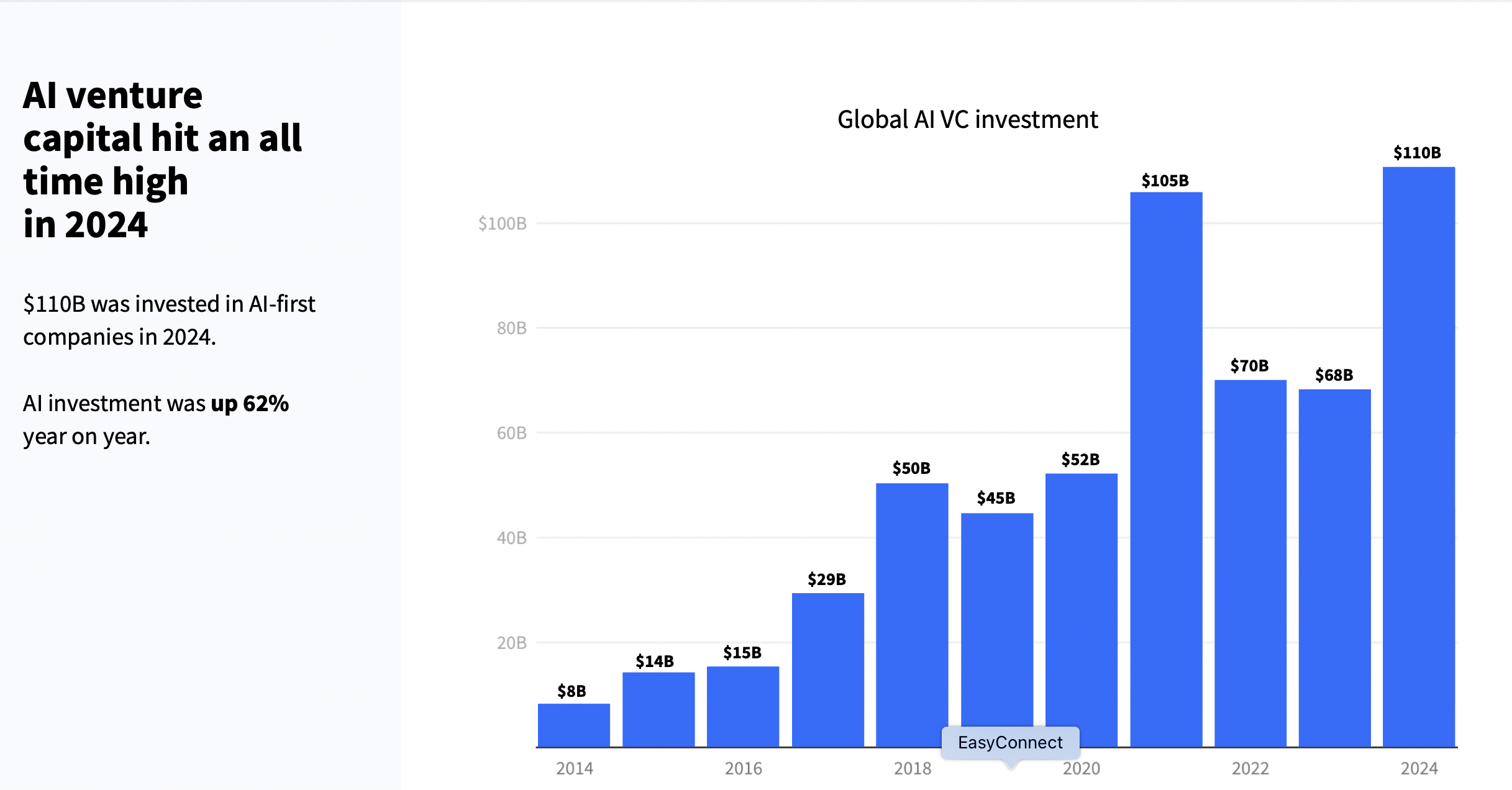
Task: Click the '$110B was invested' paragraph
Action: pos(169,320)
